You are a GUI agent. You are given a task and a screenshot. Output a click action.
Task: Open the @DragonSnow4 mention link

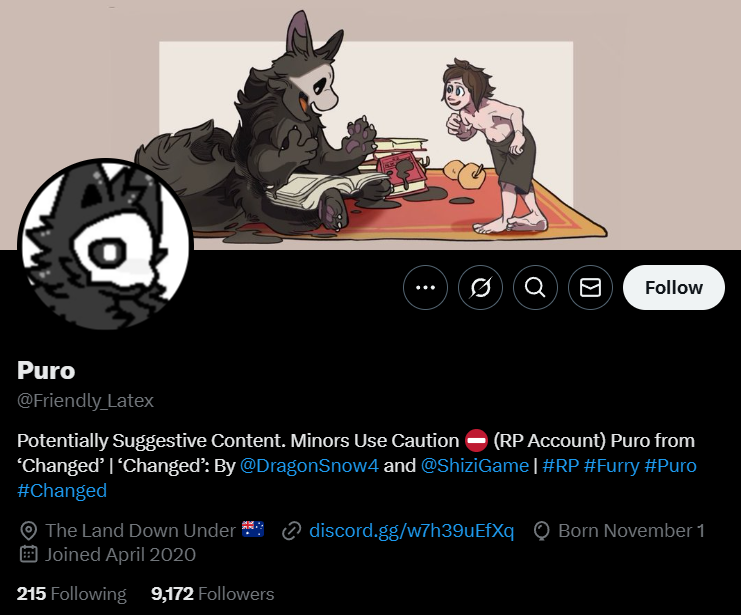tap(309, 466)
